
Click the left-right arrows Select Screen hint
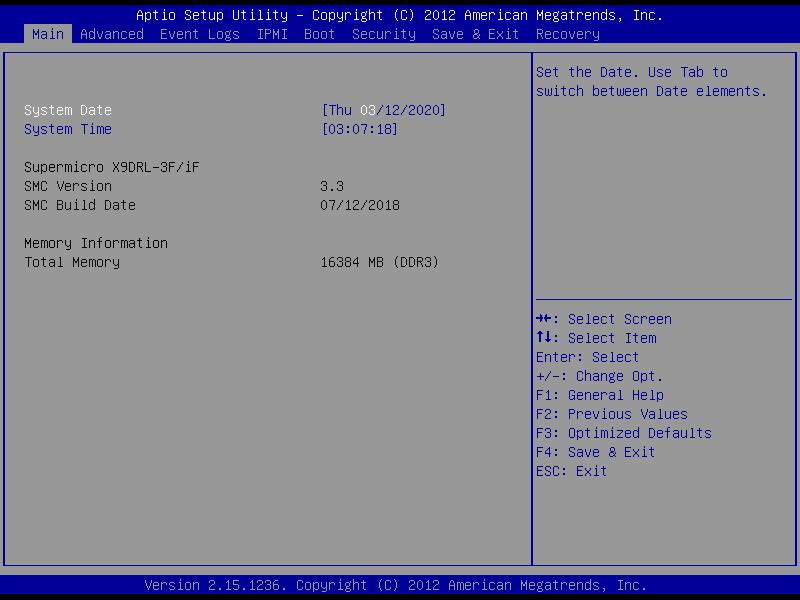click(604, 319)
